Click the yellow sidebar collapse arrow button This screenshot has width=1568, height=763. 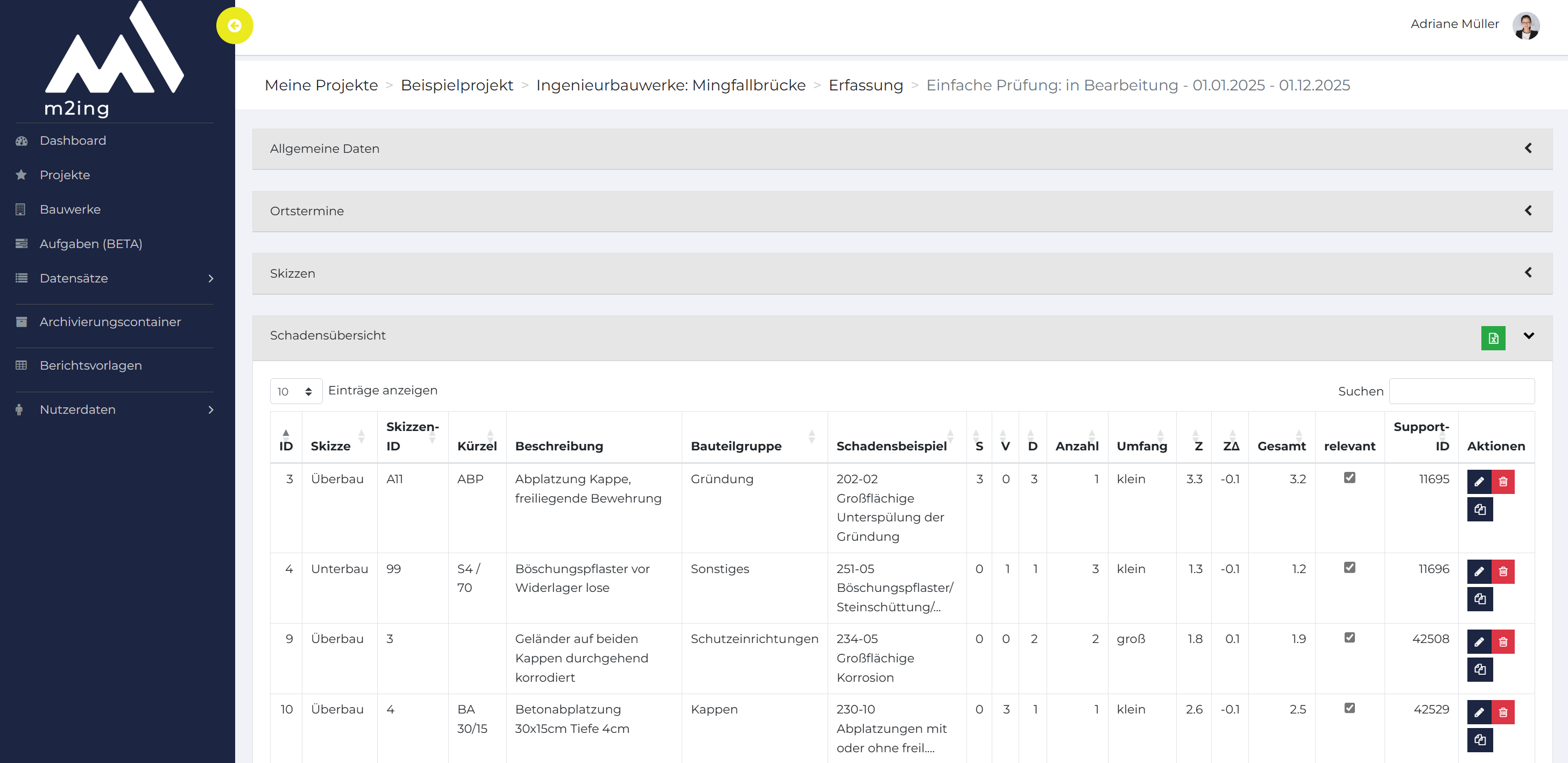click(235, 25)
